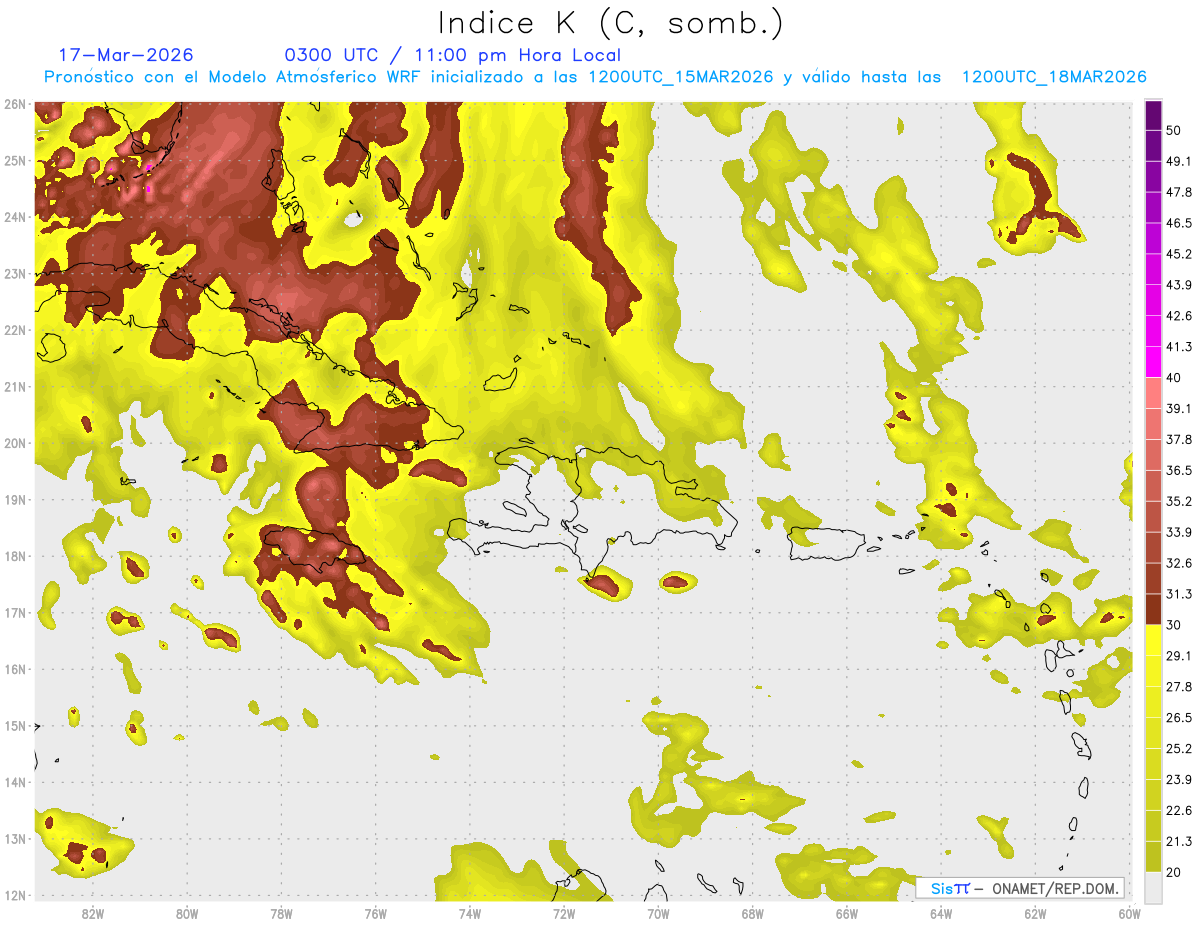Click the colorbar value "49.1"

[1179, 161]
